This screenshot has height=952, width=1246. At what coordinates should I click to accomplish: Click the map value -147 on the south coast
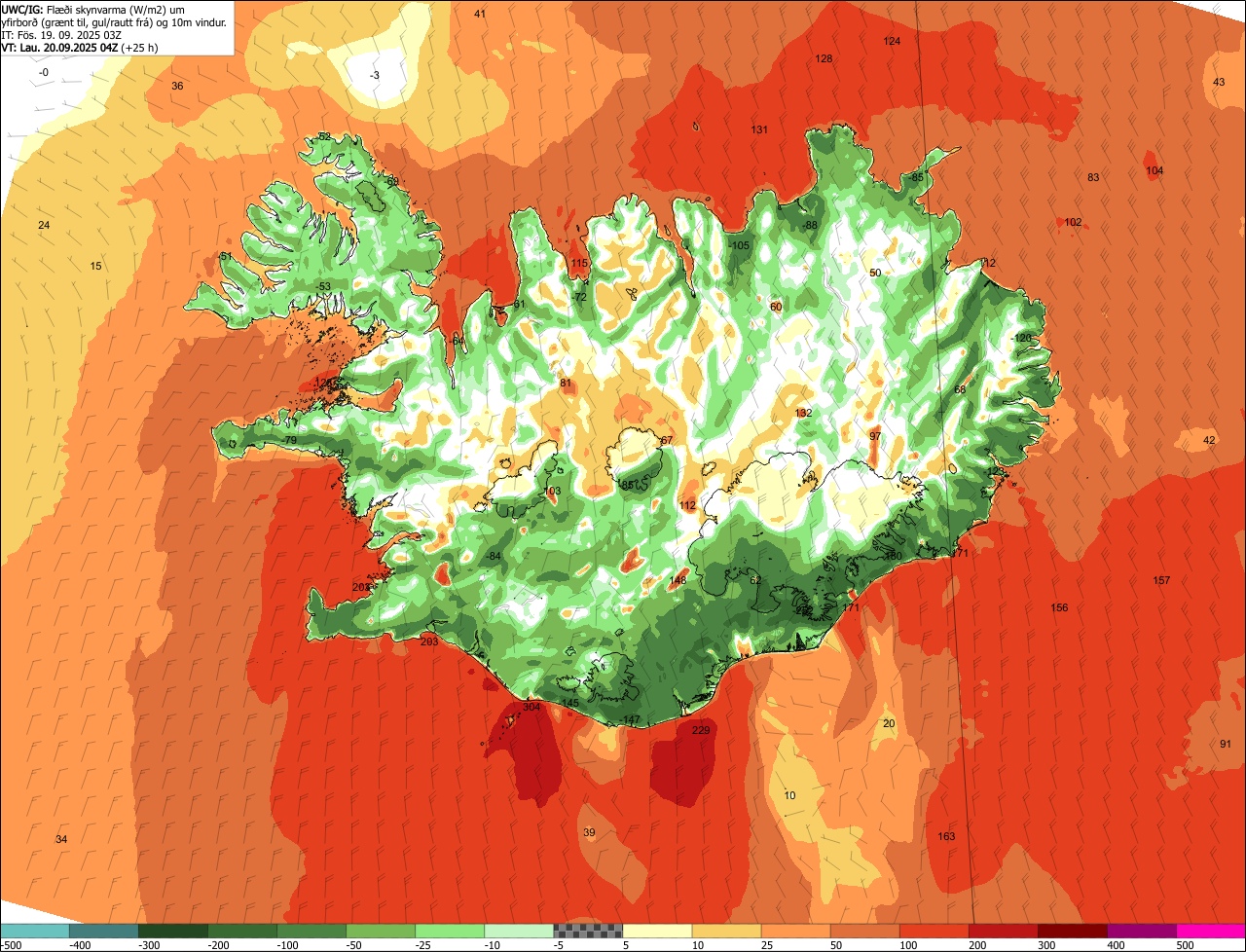pyautogui.click(x=630, y=720)
